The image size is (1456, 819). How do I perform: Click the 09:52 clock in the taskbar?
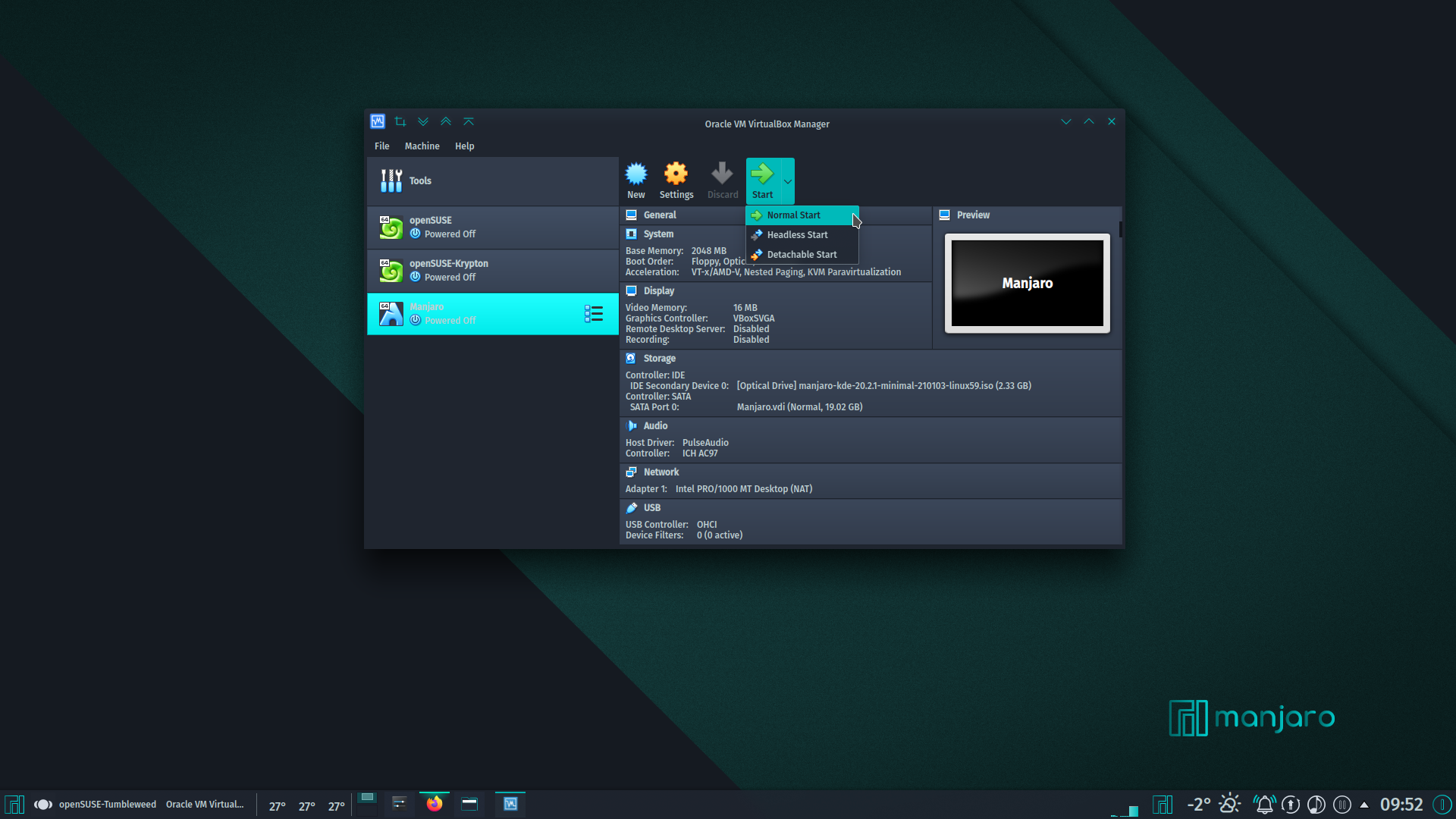tap(1401, 805)
